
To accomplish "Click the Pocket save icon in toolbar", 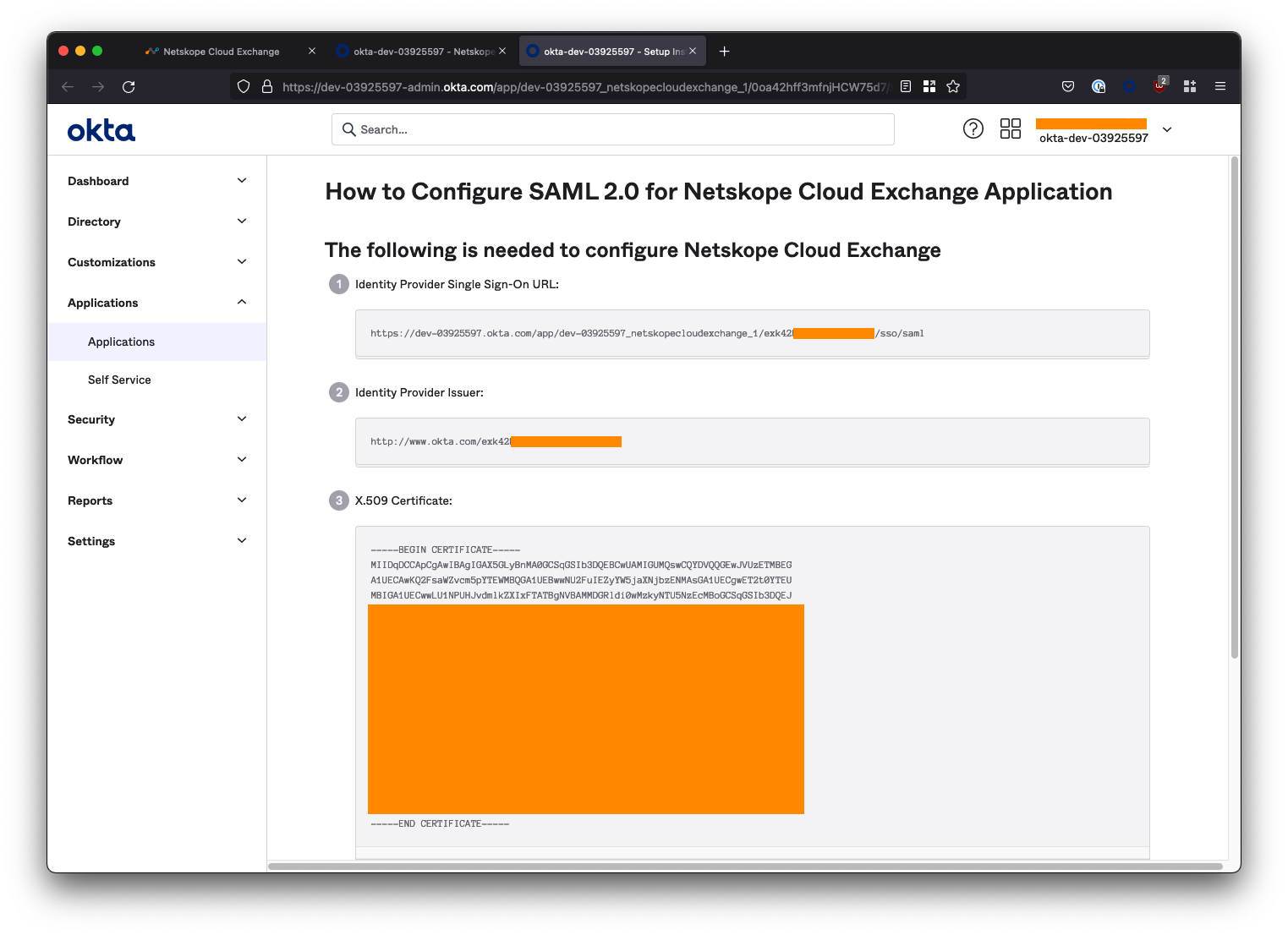I will pos(1068,86).
